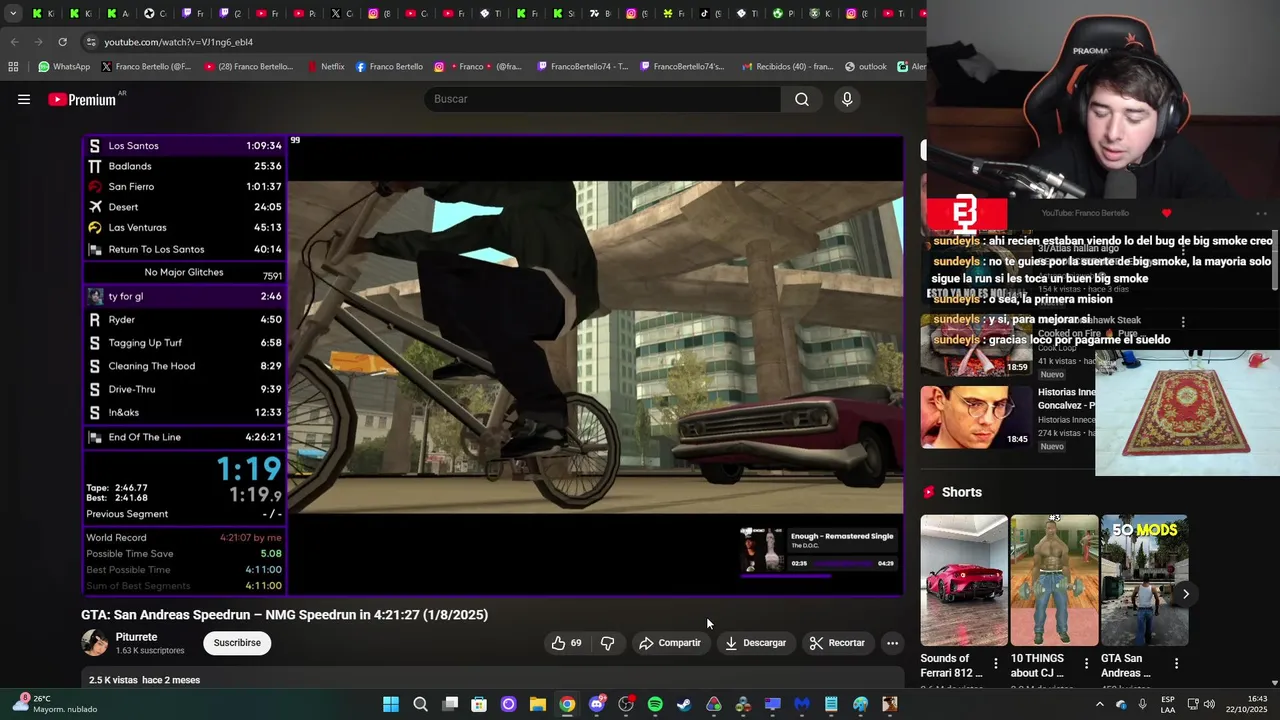Image resolution: width=1280 pixels, height=720 pixels.
Task: Activate voice search microphone button
Action: point(847,99)
